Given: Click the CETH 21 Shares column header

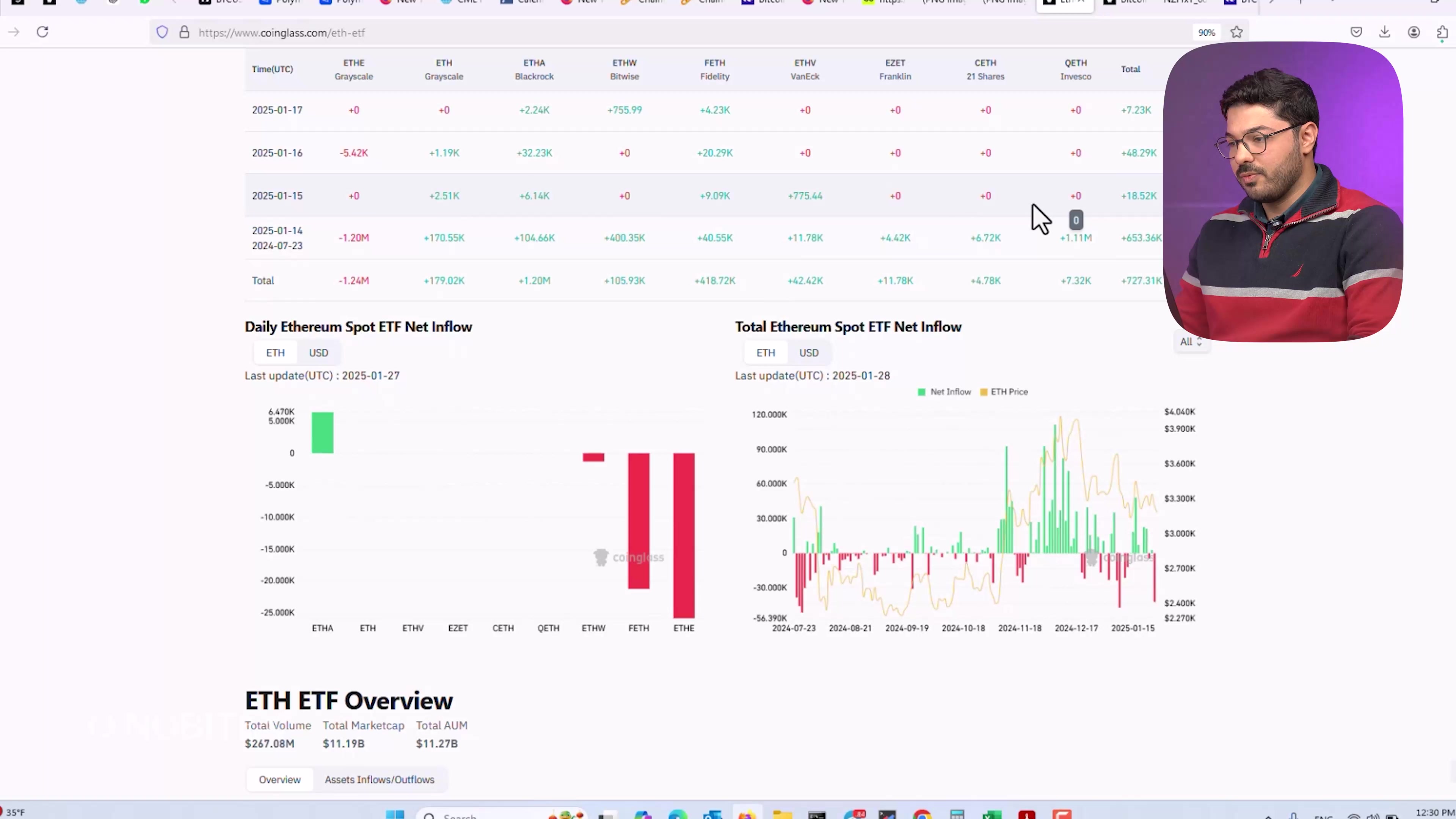Looking at the screenshot, I should (985, 69).
